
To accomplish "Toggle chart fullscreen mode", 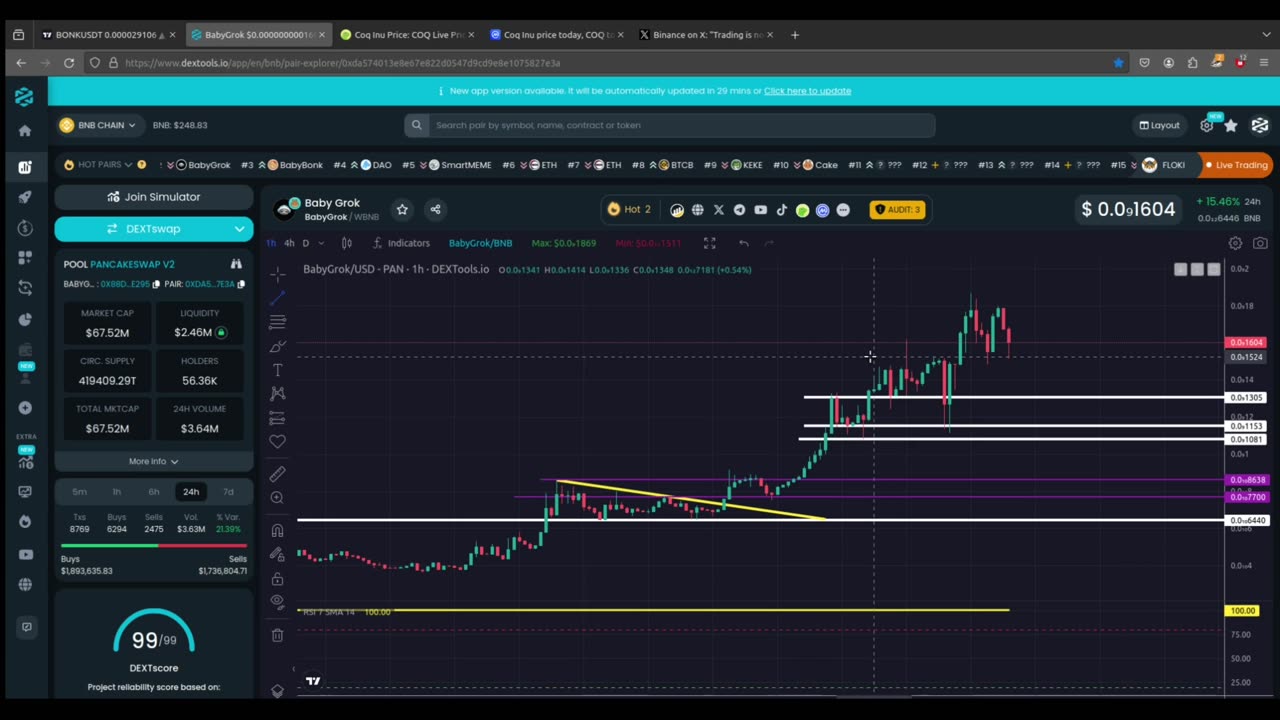I will point(709,243).
